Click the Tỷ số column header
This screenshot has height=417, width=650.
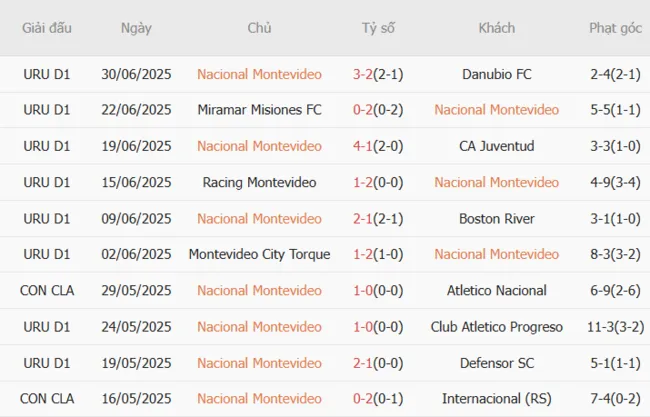click(x=378, y=28)
